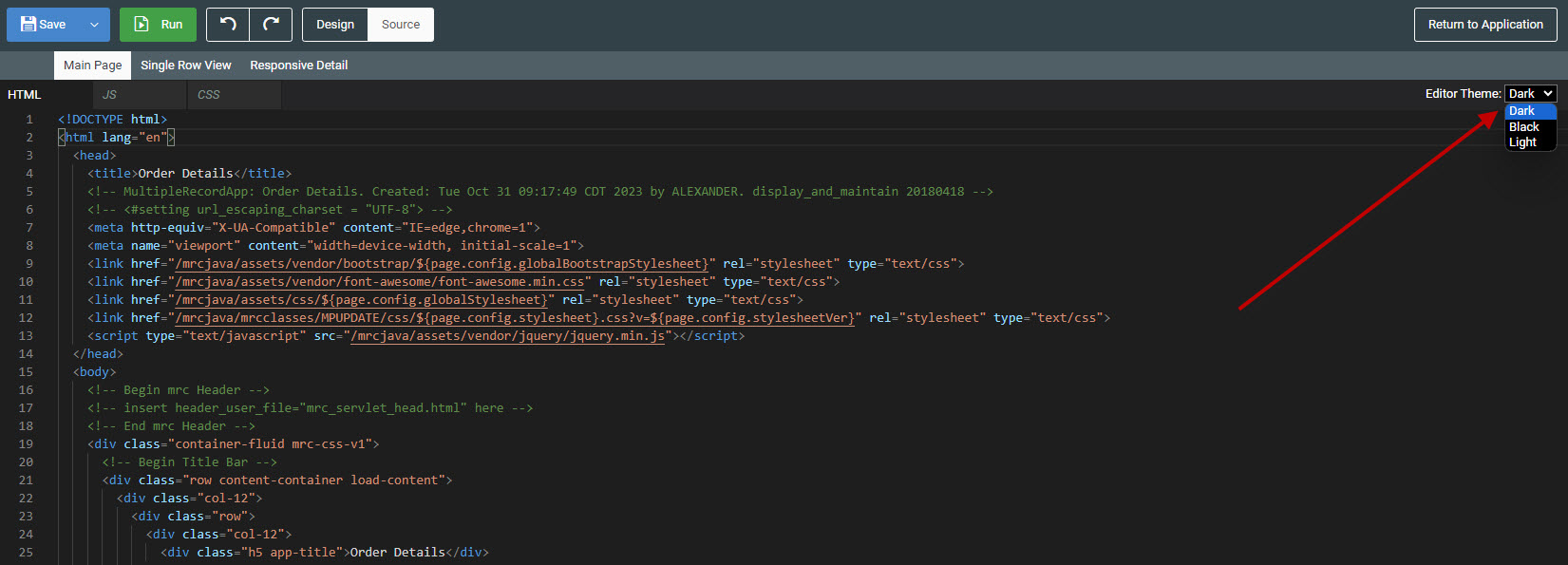The image size is (1568, 565).
Task: Undo the last edit
Action: (x=228, y=25)
